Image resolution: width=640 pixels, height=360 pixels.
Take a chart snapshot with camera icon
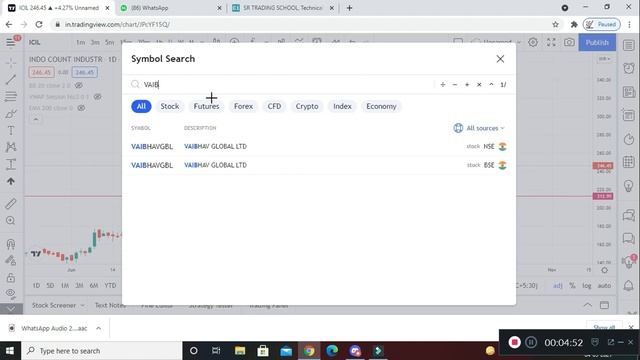[x=569, y=42]
